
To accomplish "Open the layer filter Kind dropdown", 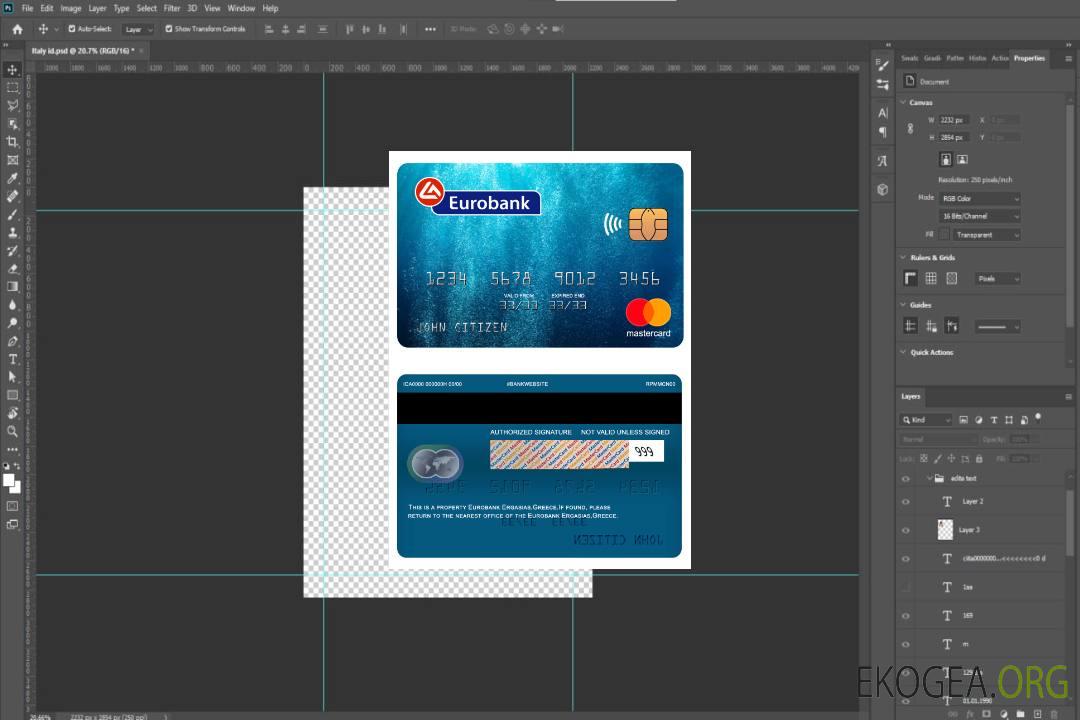I will pyautogui.click(x=926, y=420).
